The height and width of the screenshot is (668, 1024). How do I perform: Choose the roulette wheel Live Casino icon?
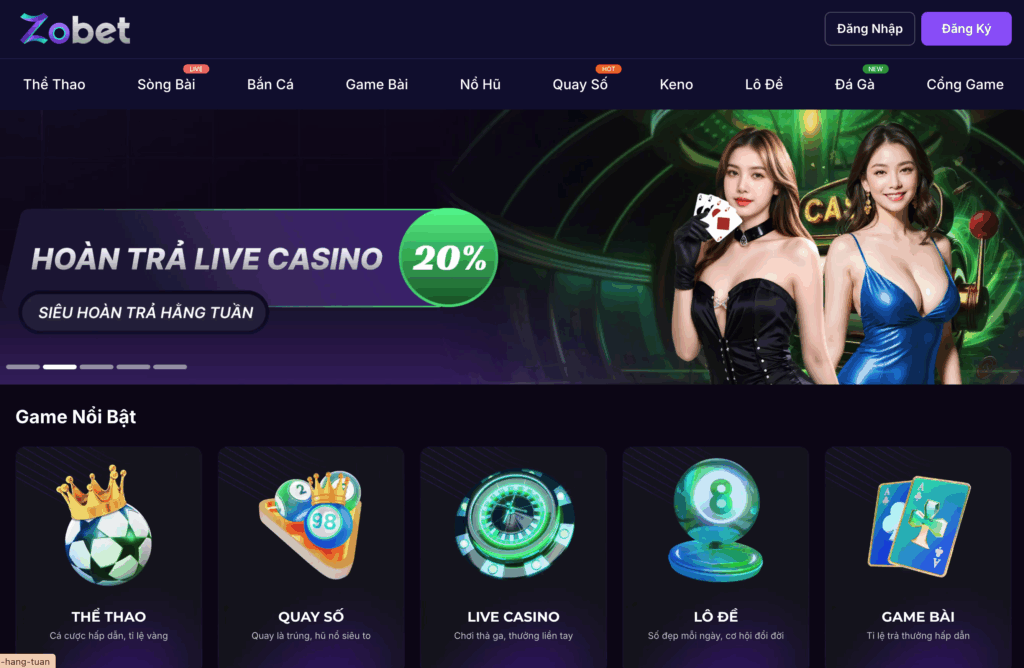[x=514, y=524]
